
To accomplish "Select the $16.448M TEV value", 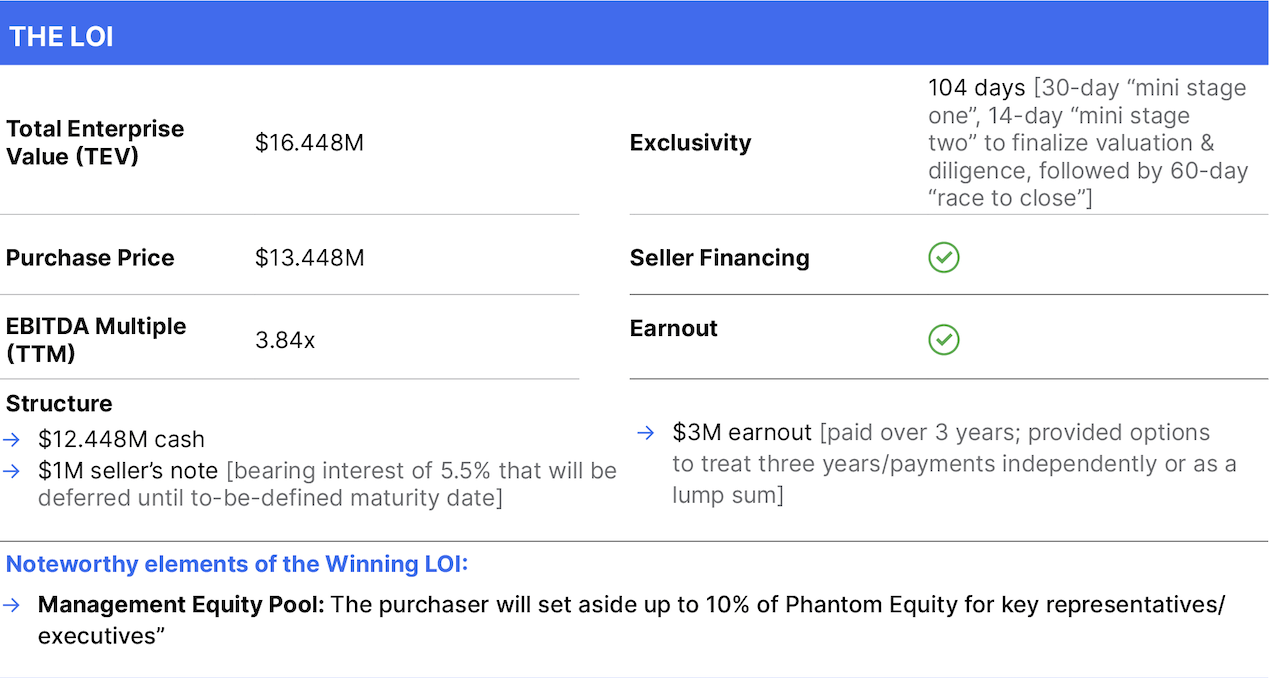I will (309, 143).
